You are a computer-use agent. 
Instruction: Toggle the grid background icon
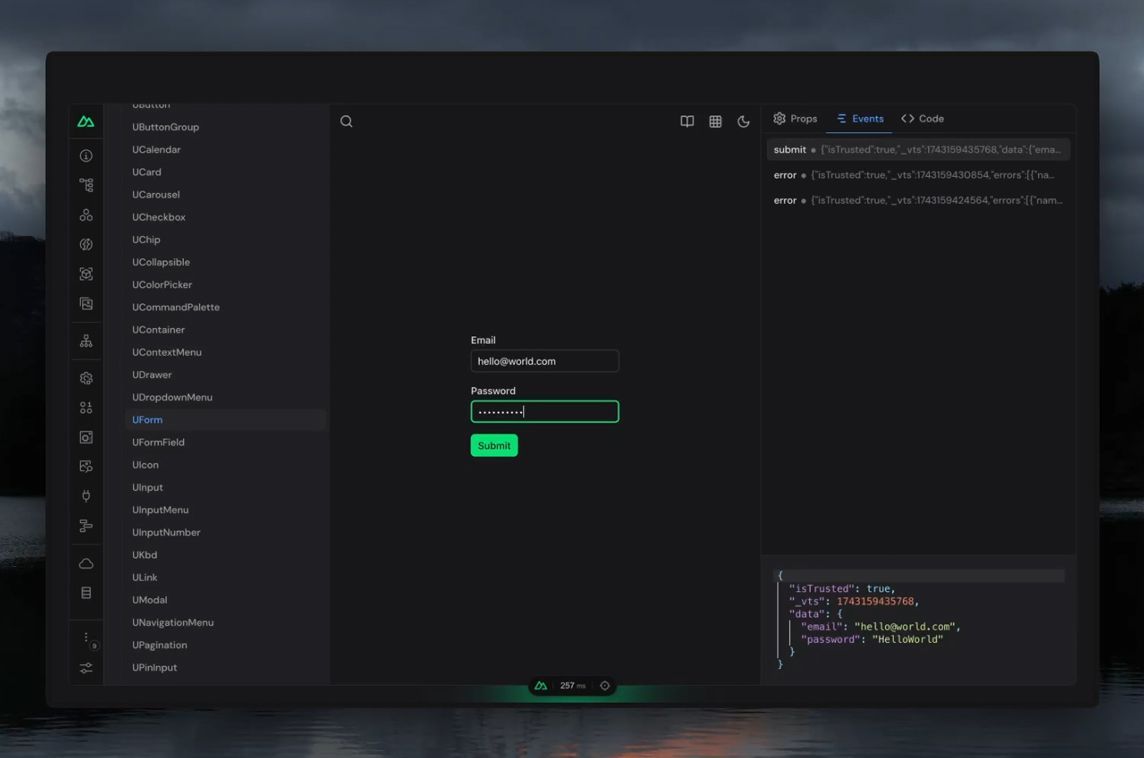pyautogui.click(x=716, y=121)
